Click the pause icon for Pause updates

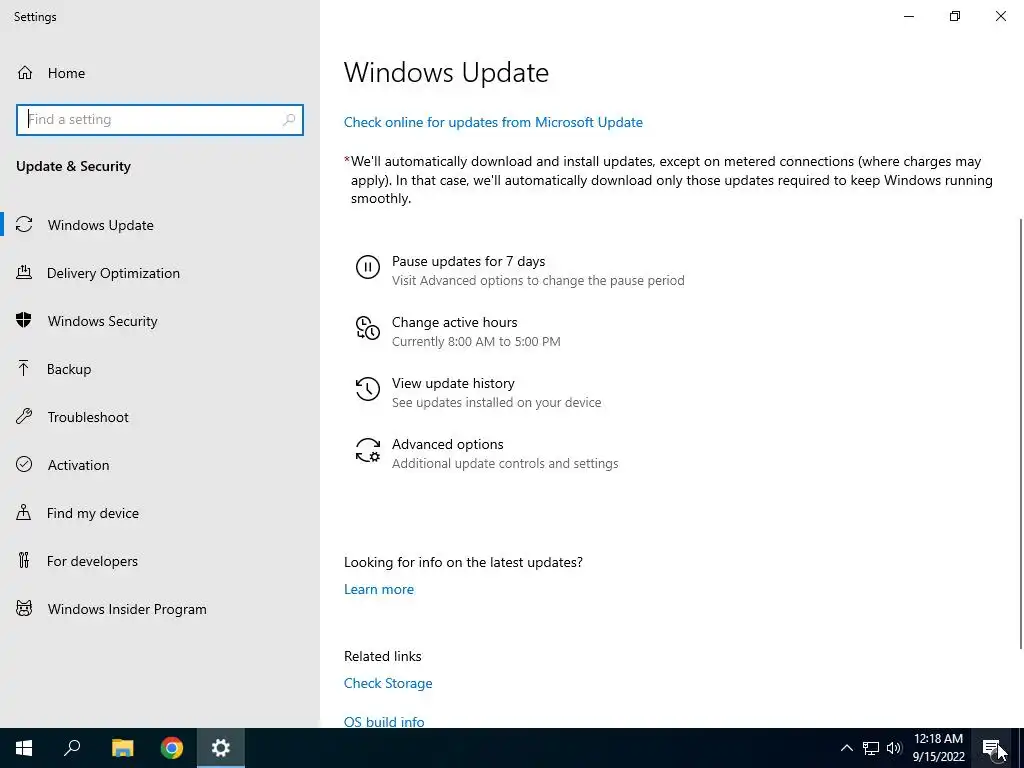(x=368, y=267)
